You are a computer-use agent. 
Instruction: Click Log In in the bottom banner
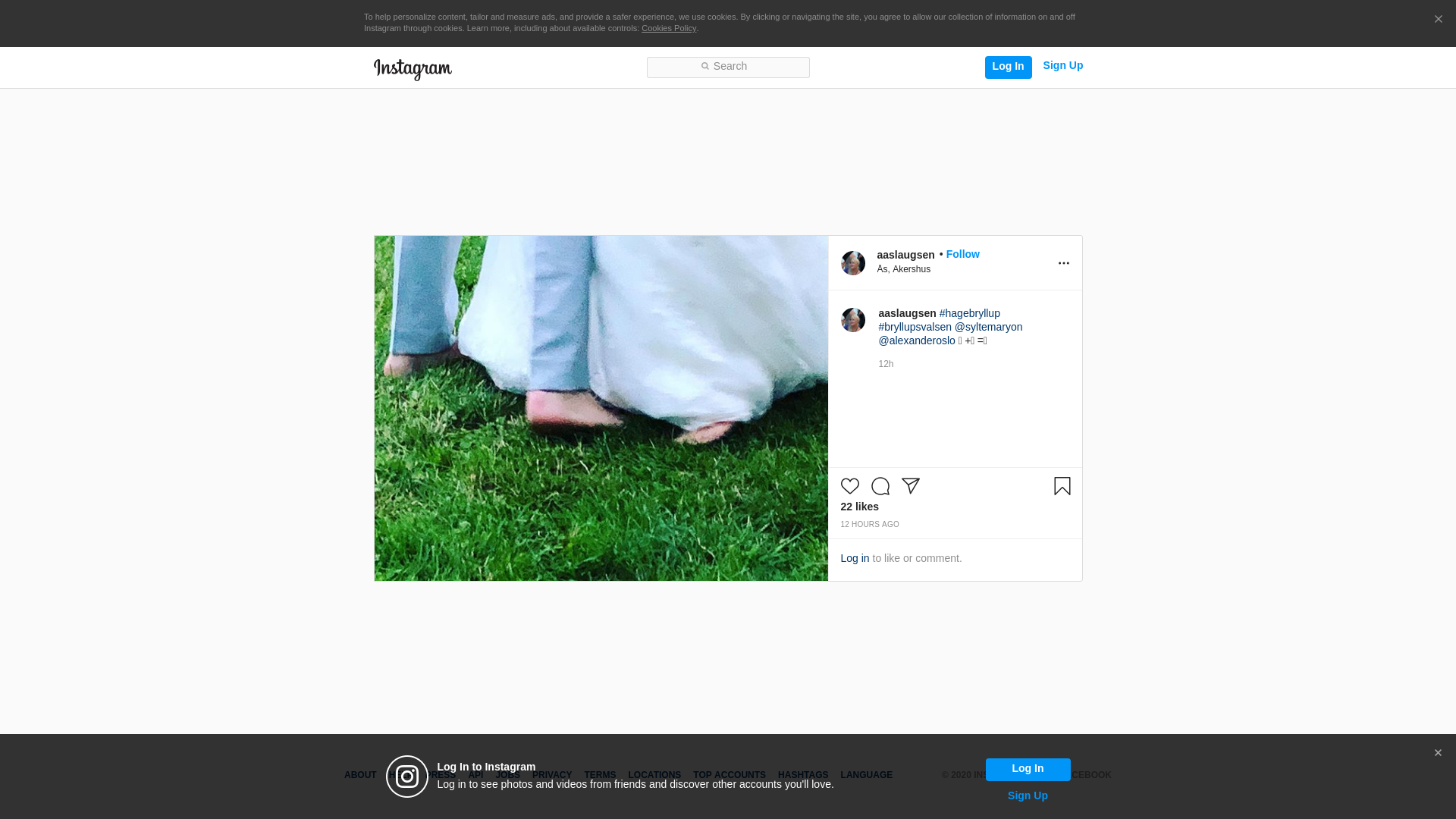(x=1028, y=769)
